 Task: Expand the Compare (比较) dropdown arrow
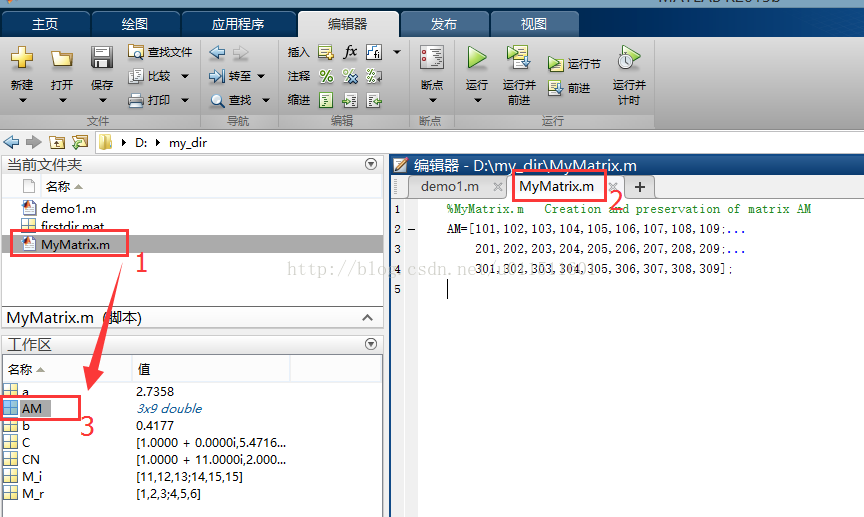click(185, 76)
